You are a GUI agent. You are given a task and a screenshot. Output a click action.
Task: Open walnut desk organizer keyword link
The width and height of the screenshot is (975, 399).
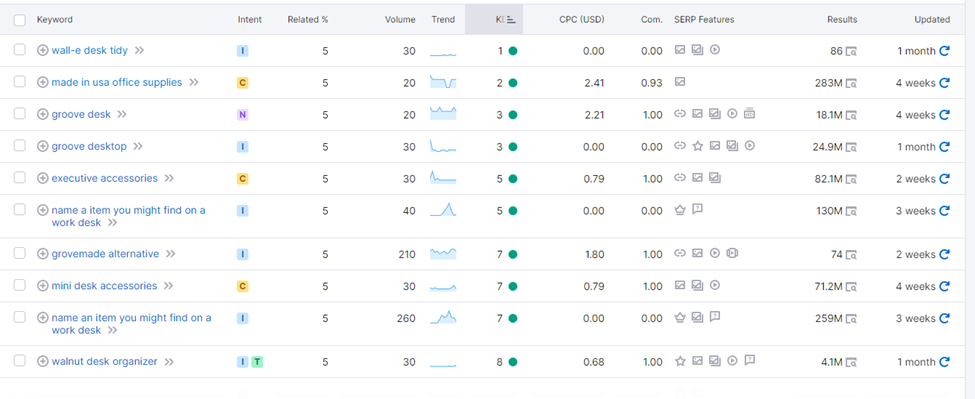(x=104, y=362)
